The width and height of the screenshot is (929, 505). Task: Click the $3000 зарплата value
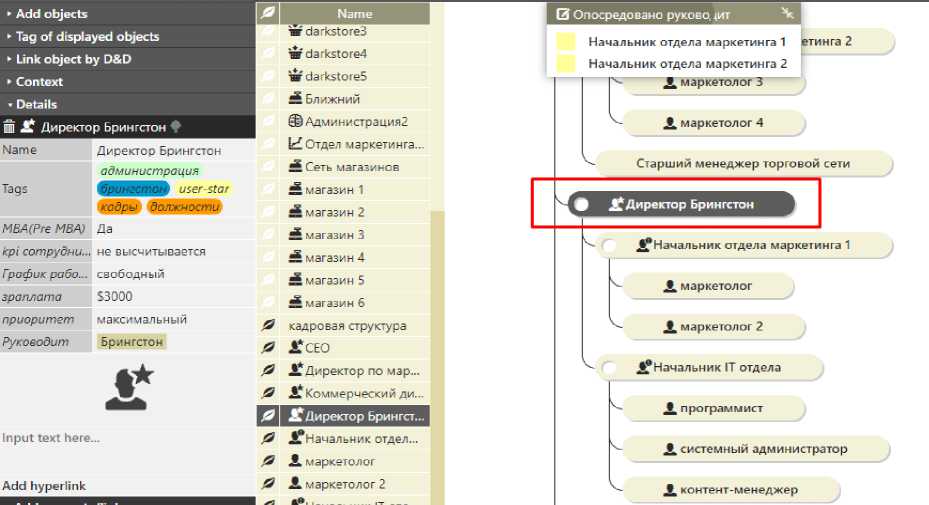(174, 296)
